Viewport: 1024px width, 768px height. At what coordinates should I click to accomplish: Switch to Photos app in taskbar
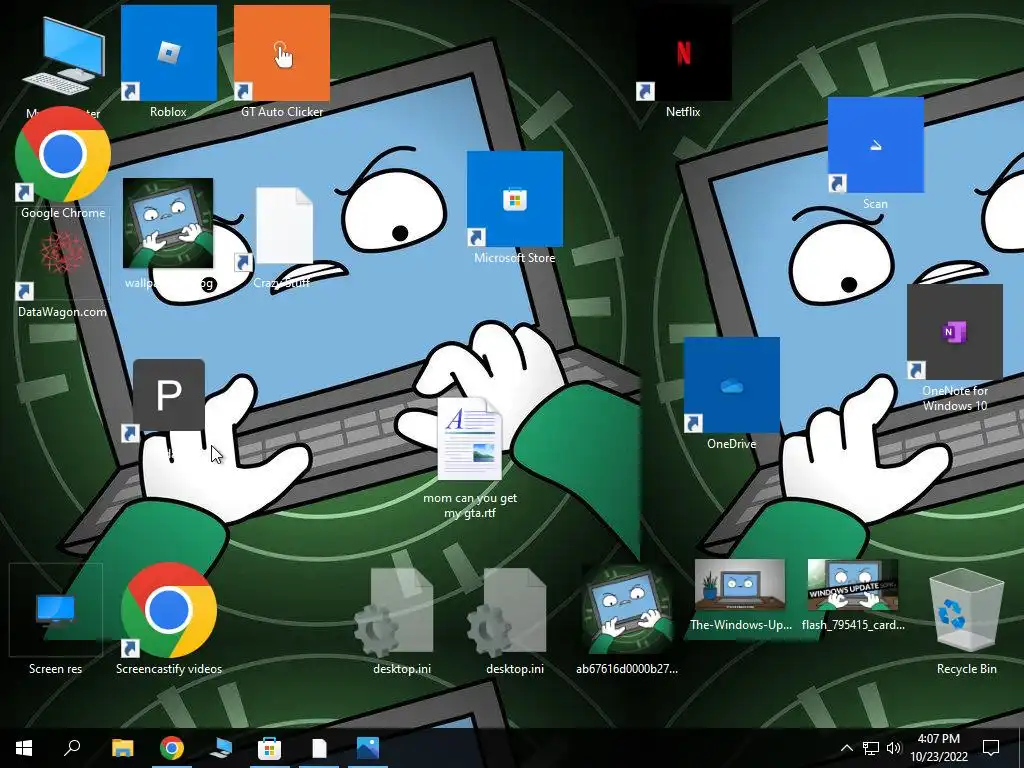(x=368, y=748)
